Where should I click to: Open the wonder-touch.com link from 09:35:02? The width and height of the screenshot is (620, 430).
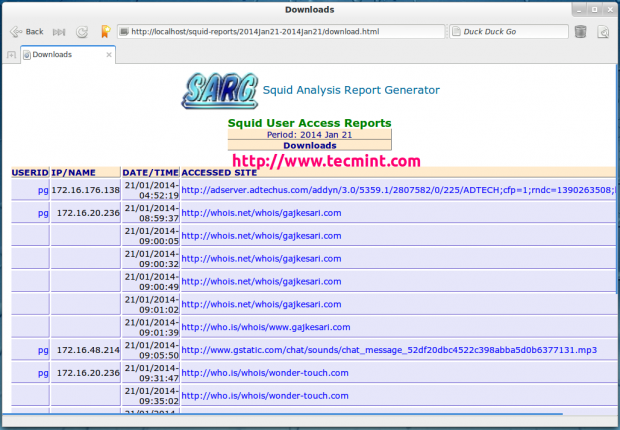265,396
